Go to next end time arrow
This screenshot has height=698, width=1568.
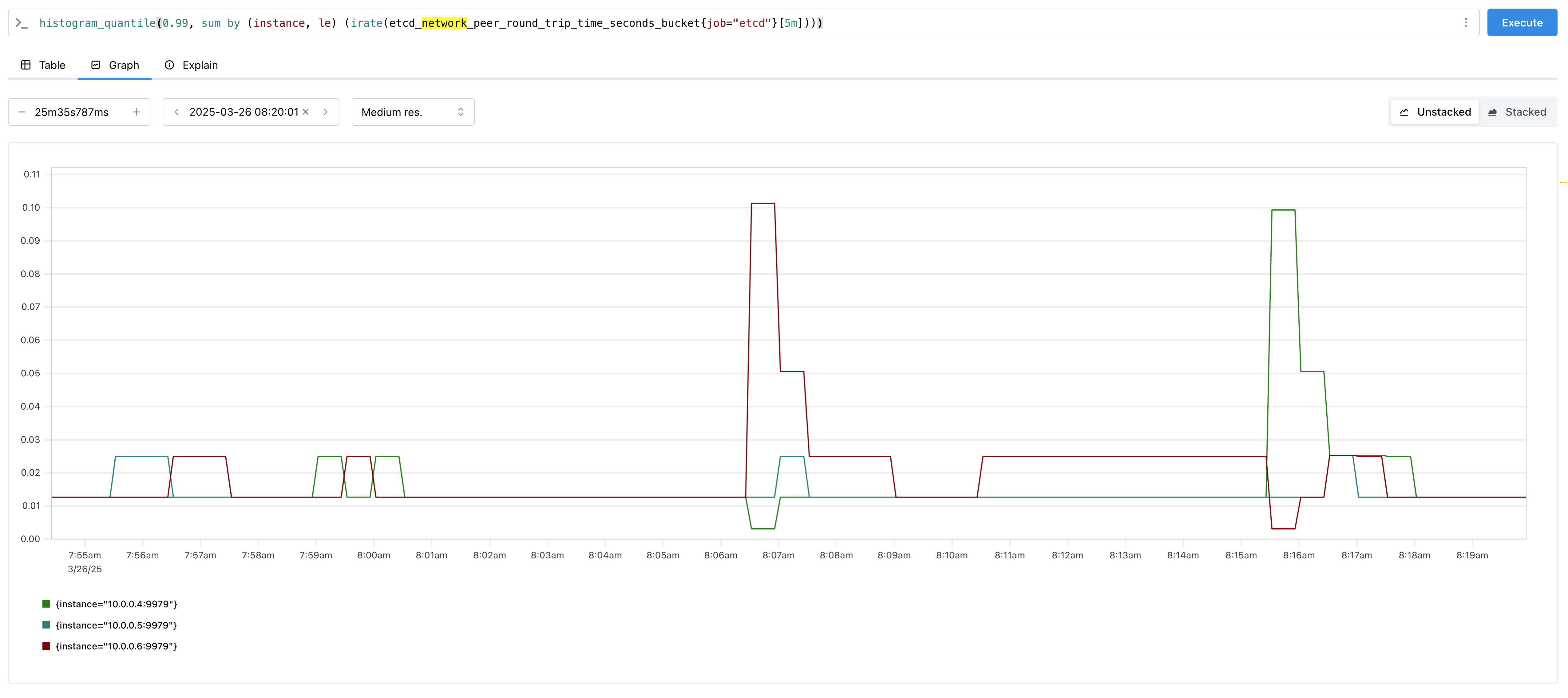pyautogui.click(x=326, y=112)
